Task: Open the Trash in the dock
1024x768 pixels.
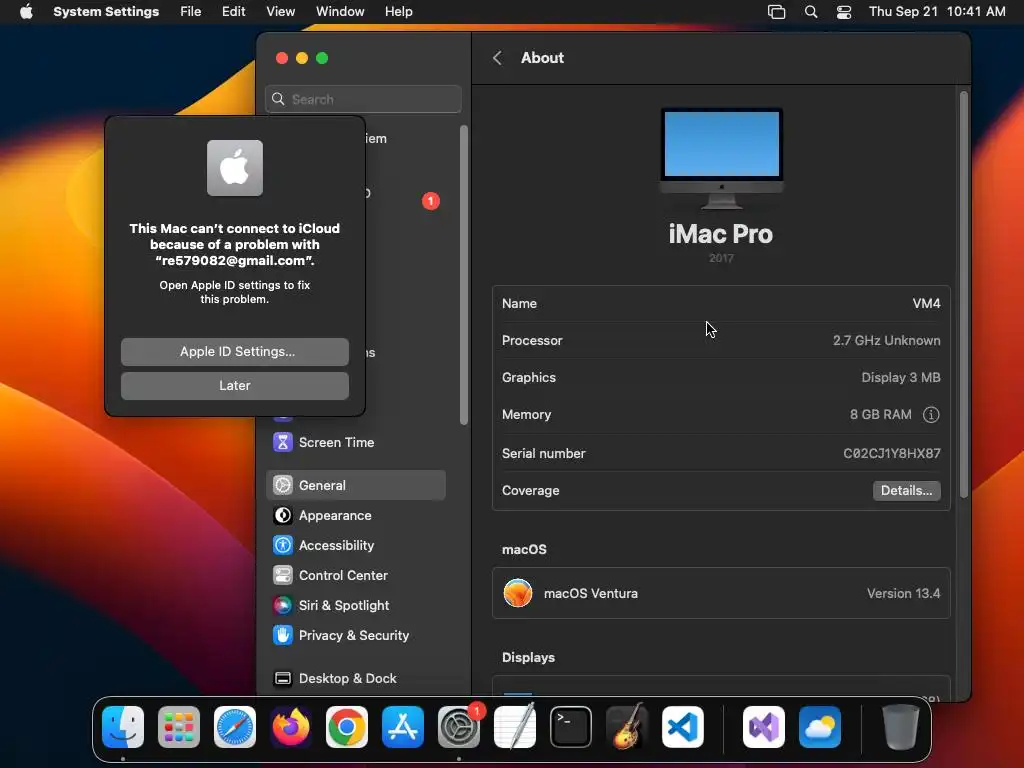Action: tap(901, 727)
